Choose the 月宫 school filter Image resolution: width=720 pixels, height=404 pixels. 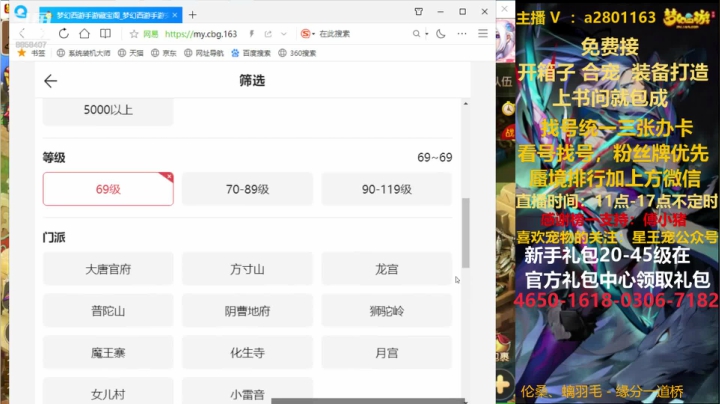pos(387,353)
